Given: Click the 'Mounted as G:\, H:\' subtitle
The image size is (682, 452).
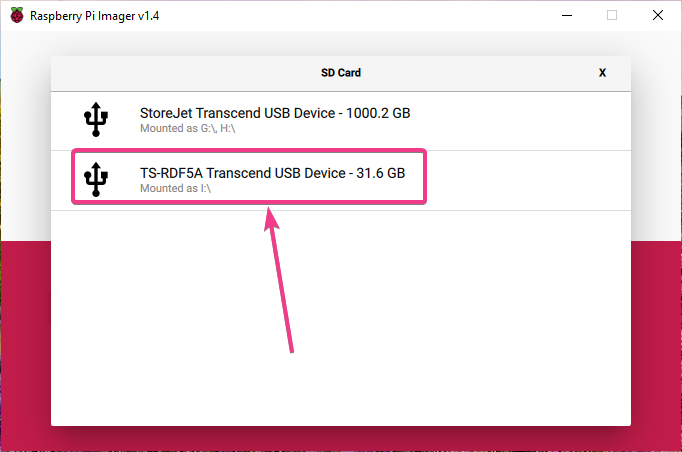Looking at the screenshot, I should (x=188, y=129).
